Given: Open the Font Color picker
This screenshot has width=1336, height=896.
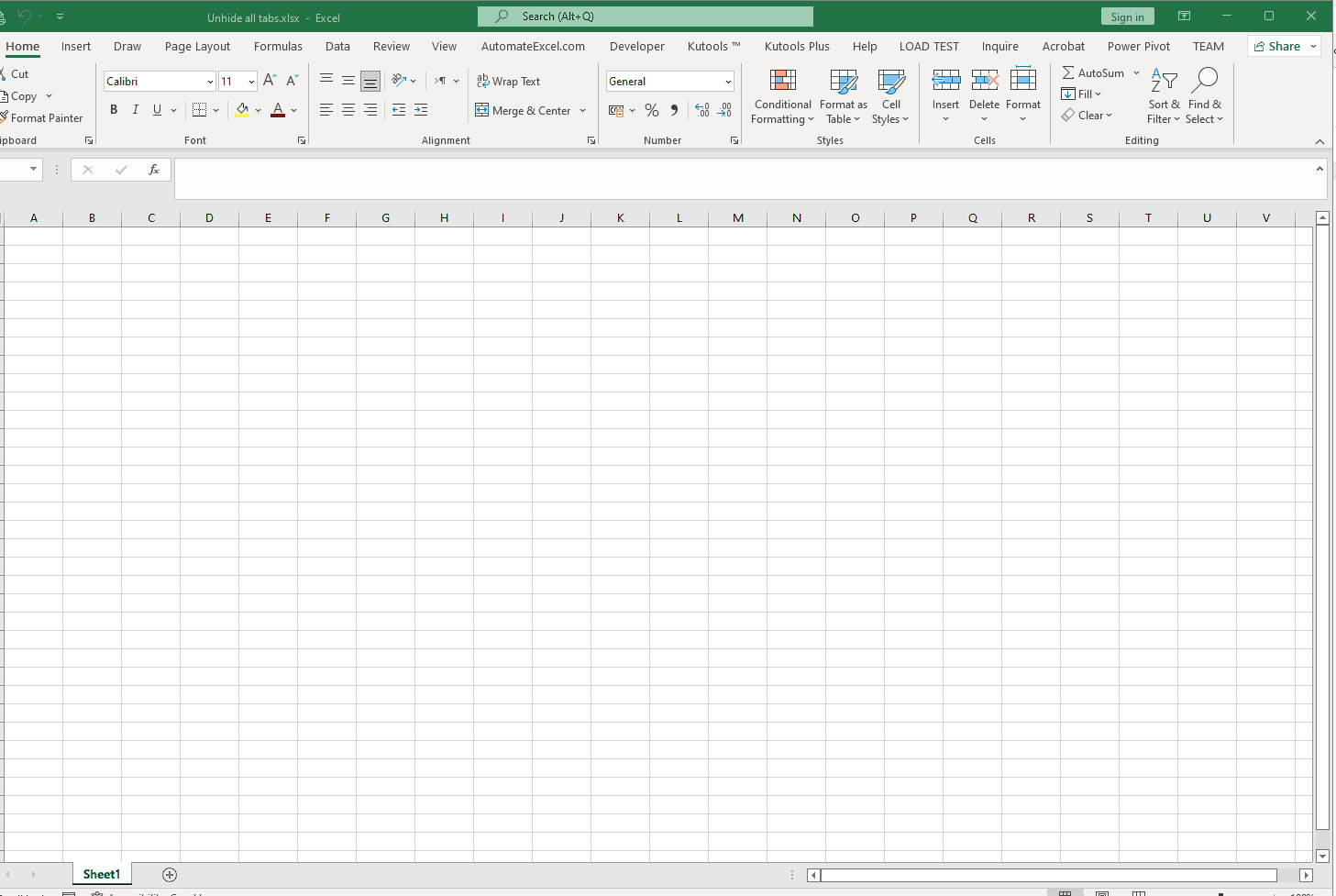Looking at the screenshot, I should click(278, 110).
